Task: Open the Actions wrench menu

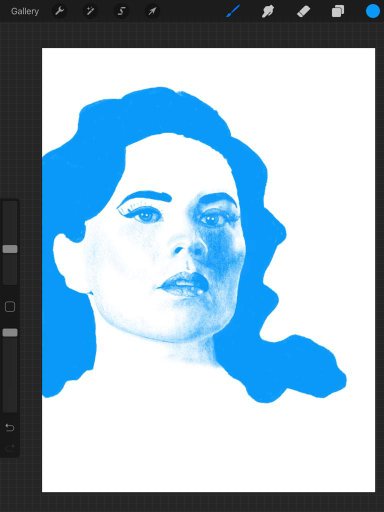Action: [59, 11]
